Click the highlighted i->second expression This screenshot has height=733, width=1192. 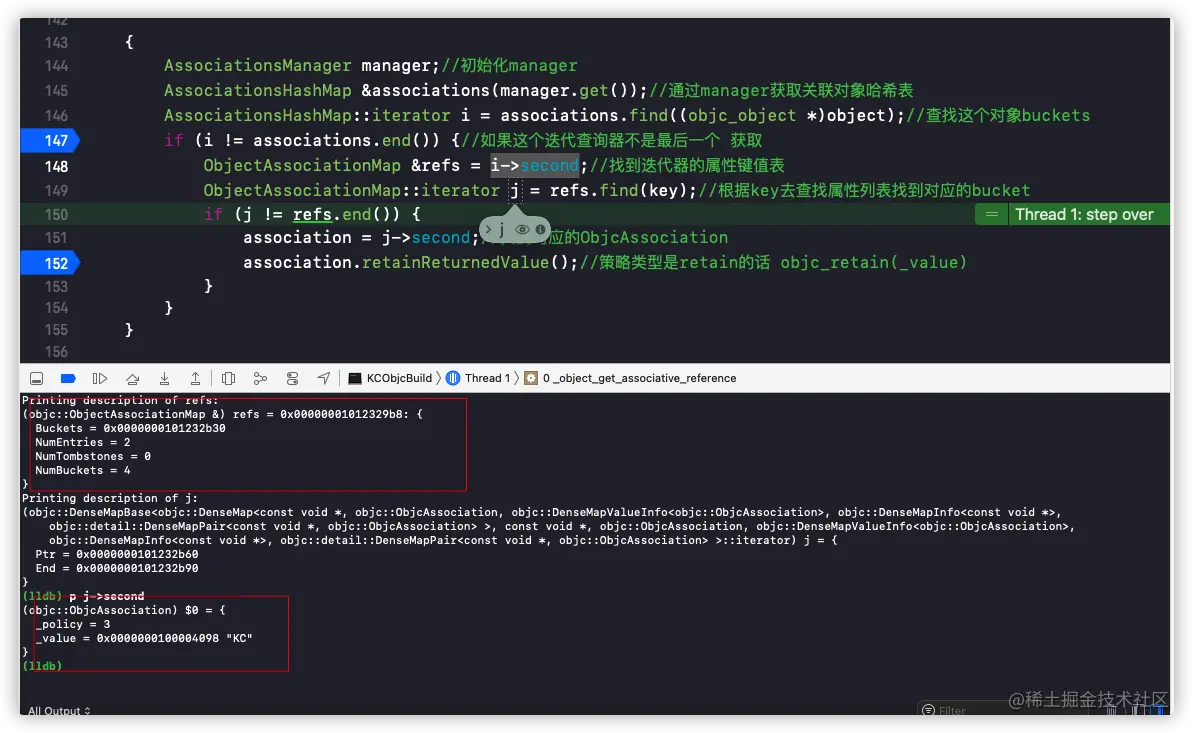[534, 166]
